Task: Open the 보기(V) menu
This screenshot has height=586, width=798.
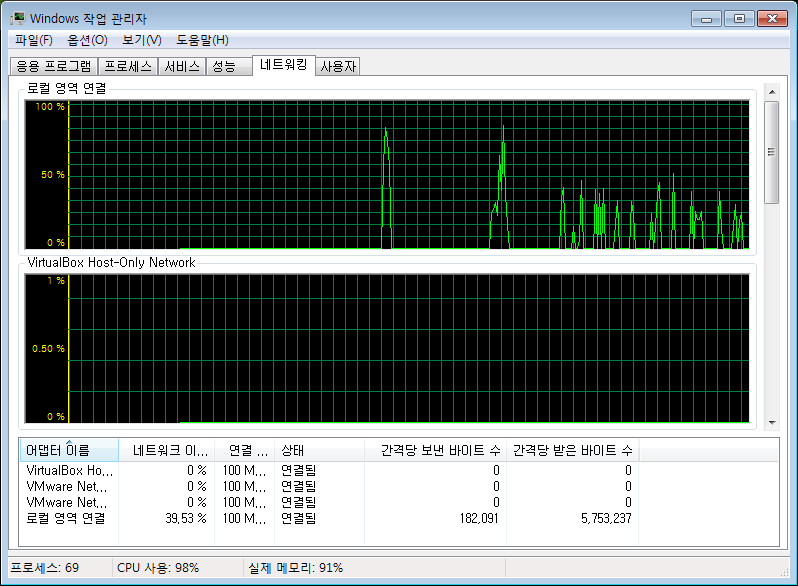Action: (x=142, y=40)
